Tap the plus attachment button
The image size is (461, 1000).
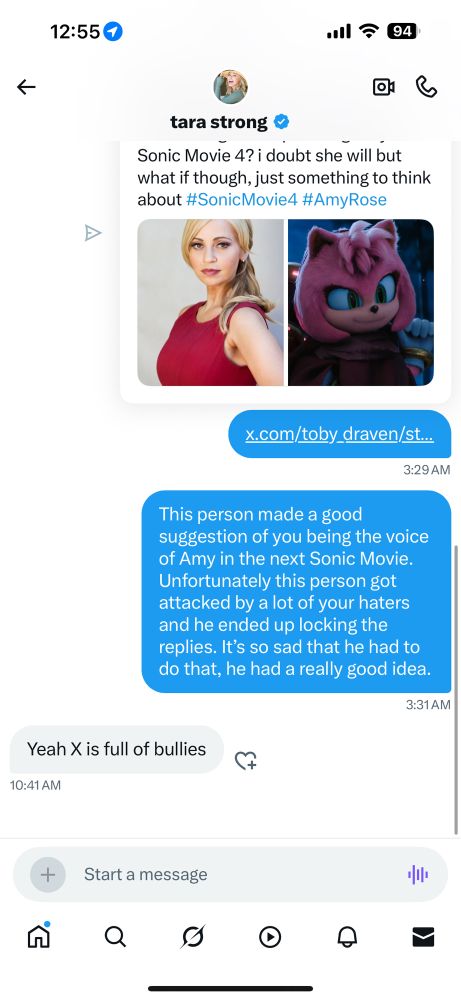click(x=48, y=874)
